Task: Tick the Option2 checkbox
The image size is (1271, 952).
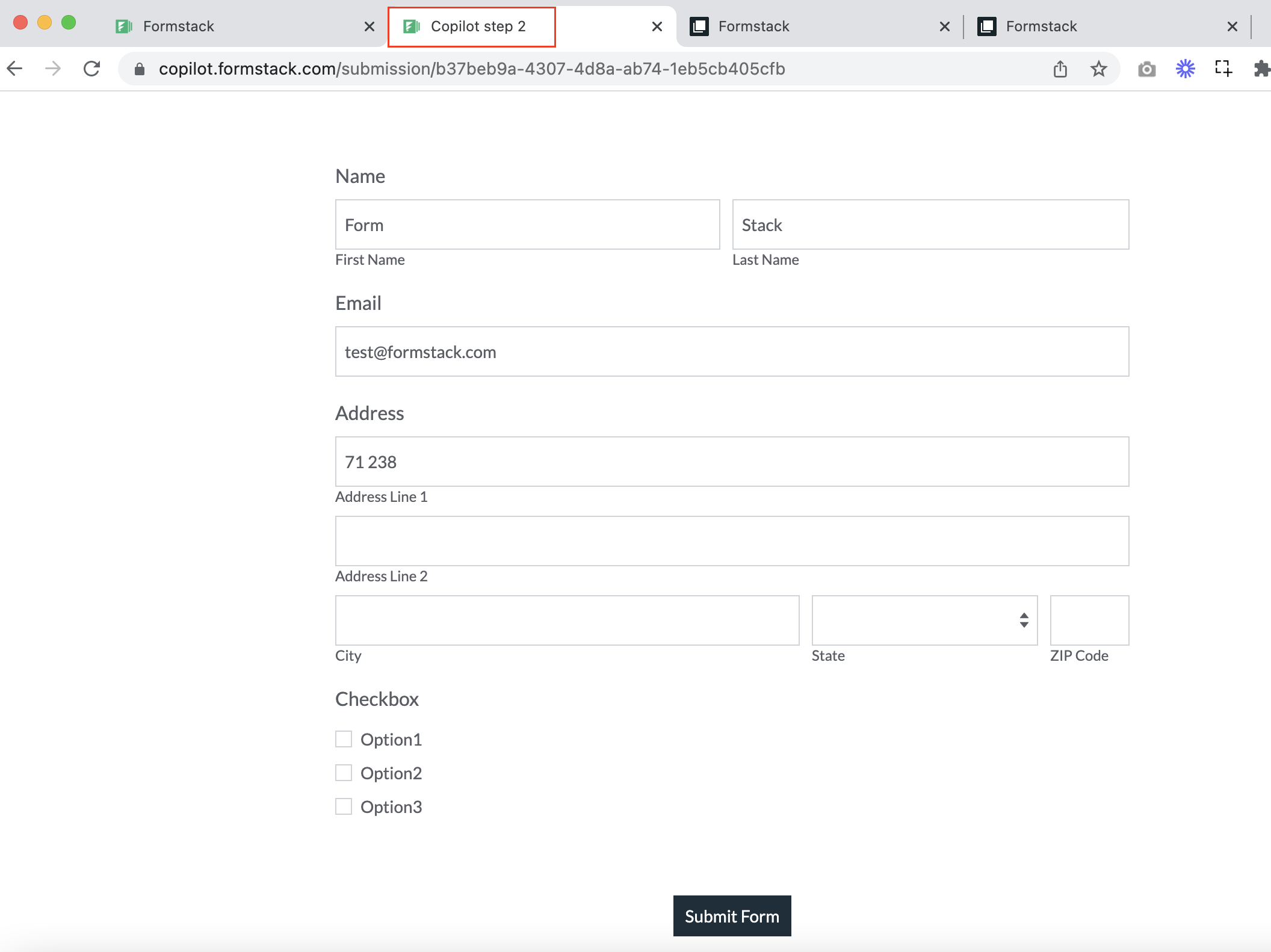Action: point(344,773)
